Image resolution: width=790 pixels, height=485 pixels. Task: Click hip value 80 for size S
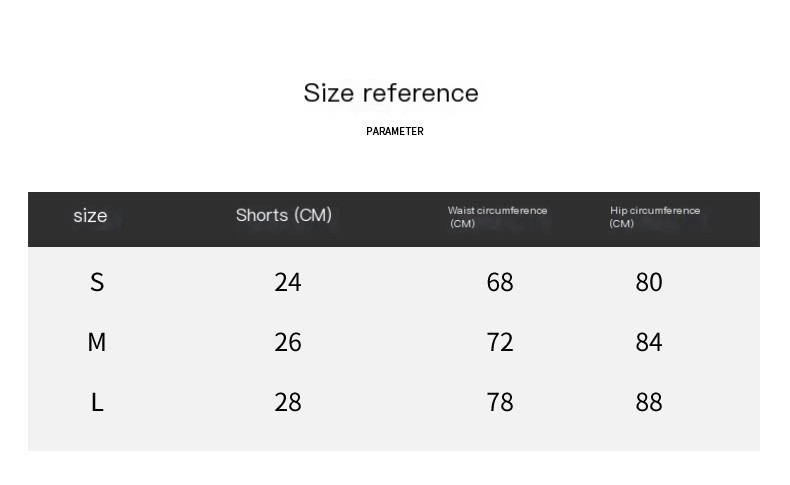(x=649, y=282)
